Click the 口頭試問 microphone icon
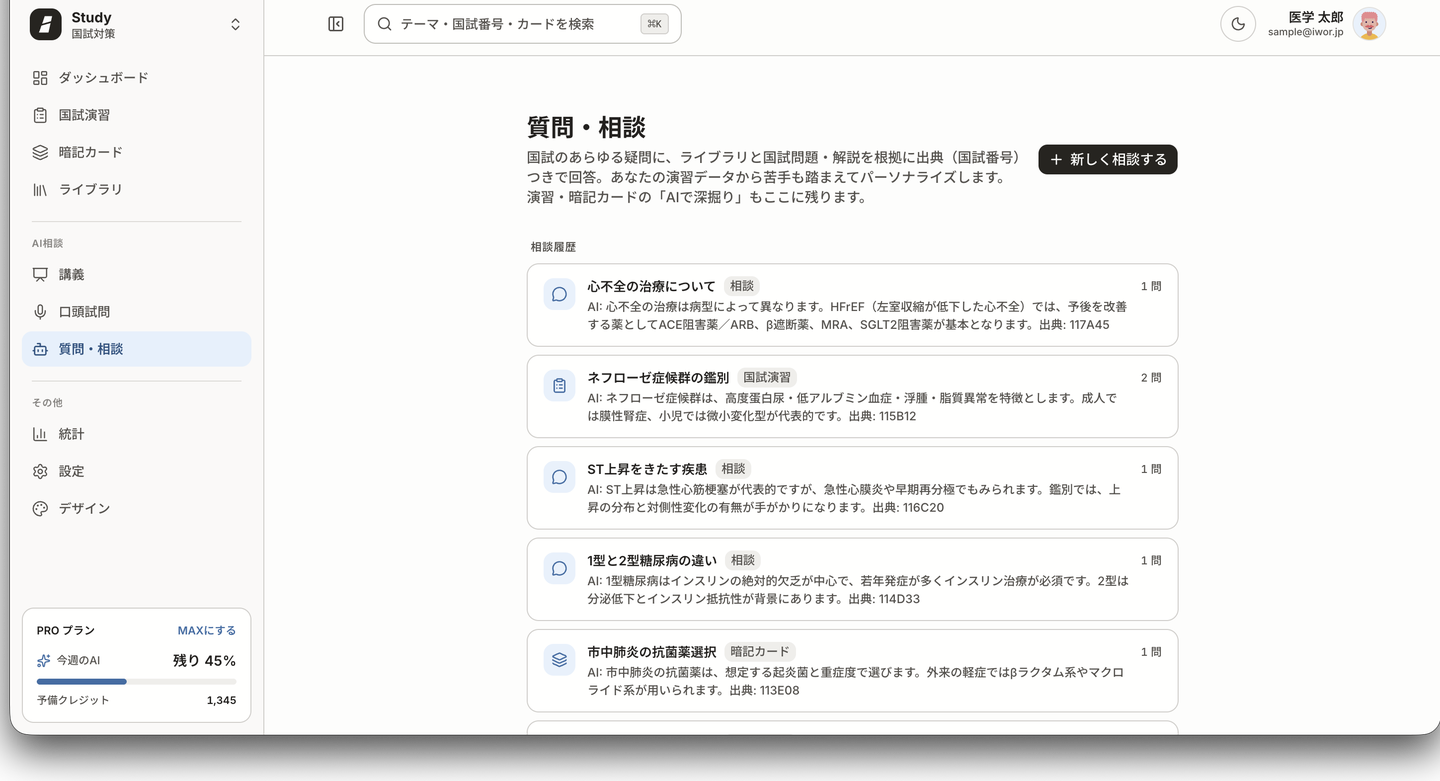Viewport: 1440px width, 781px height. [40, 311]
